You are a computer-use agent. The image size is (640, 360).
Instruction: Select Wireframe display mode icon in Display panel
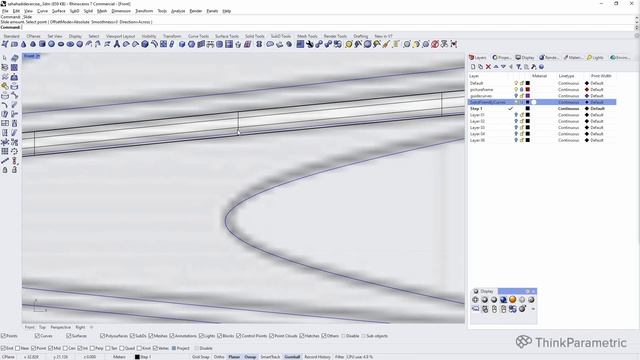point(475,300)
